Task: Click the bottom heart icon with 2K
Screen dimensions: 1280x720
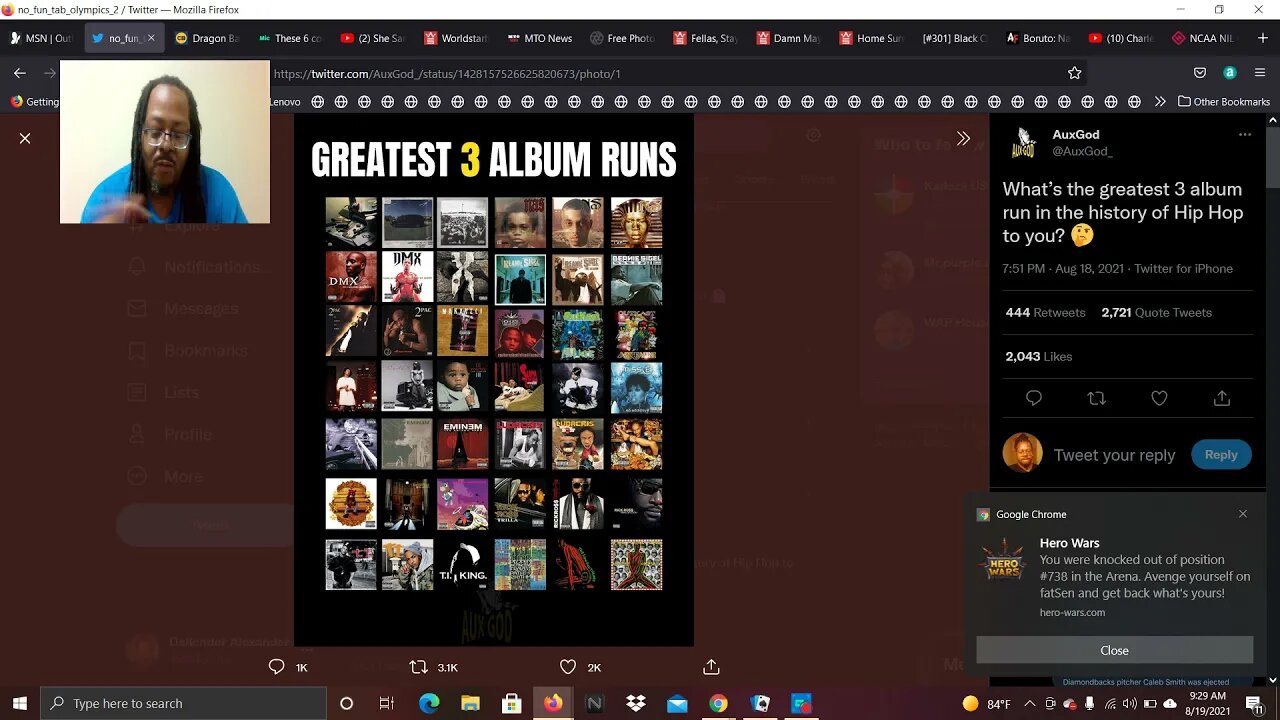Action: tap(568, 667)
